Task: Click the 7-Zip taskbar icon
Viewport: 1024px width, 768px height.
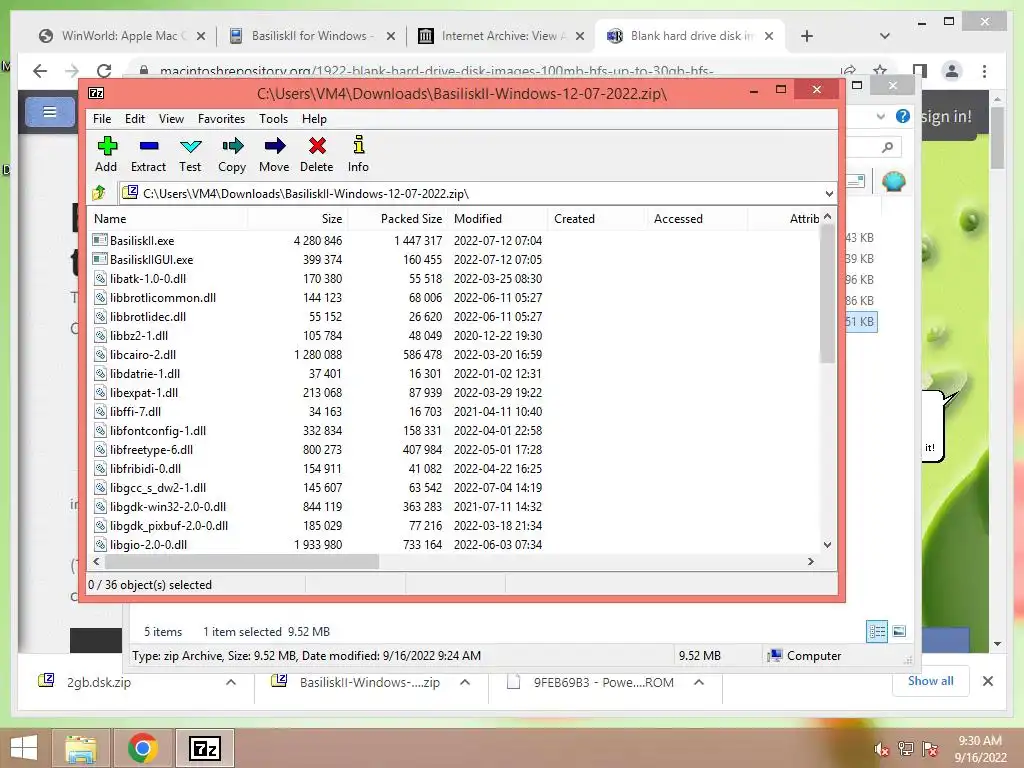Action: tap(205, 748)
